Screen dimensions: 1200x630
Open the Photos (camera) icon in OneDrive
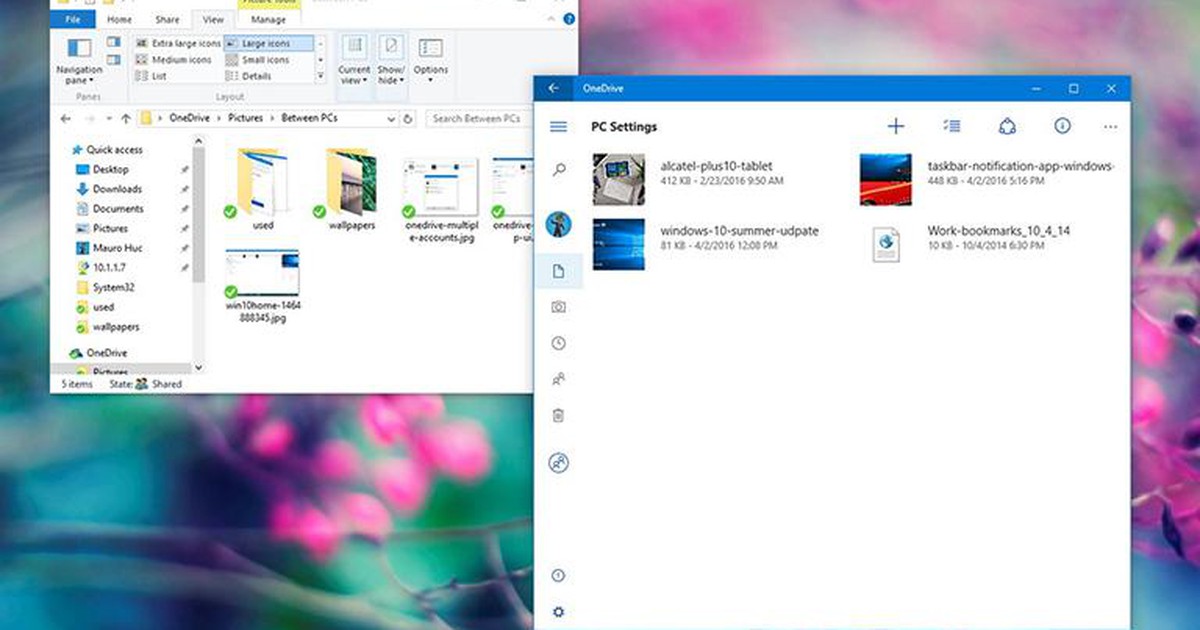point(559,308)
